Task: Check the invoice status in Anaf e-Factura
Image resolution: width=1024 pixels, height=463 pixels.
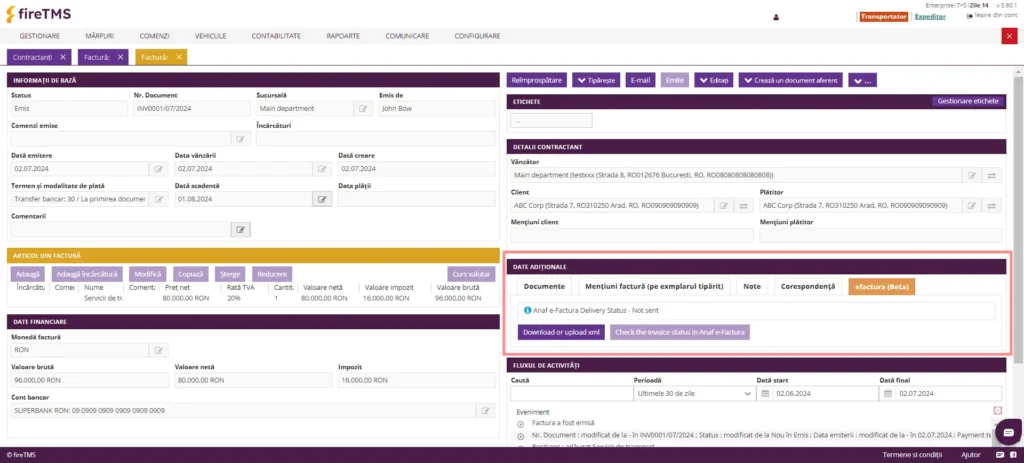Action: click(x=680, y=332)
